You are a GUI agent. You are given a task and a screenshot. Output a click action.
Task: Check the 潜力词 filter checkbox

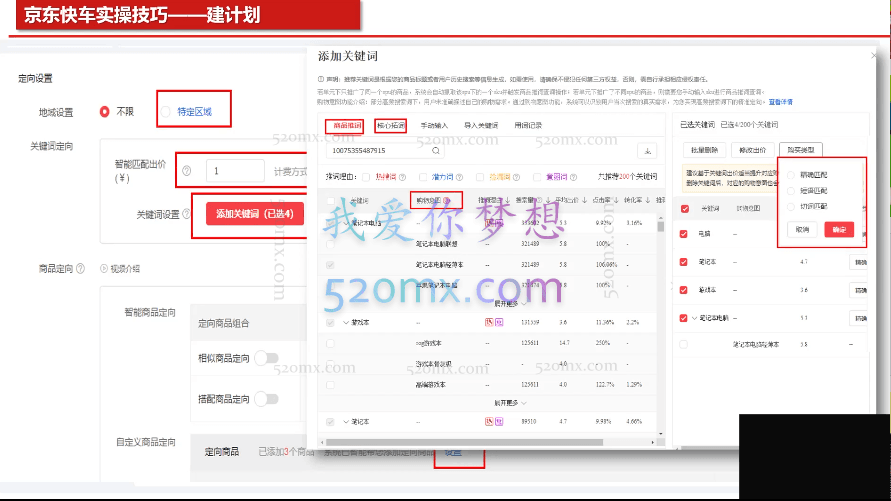[x=423, y=177]
